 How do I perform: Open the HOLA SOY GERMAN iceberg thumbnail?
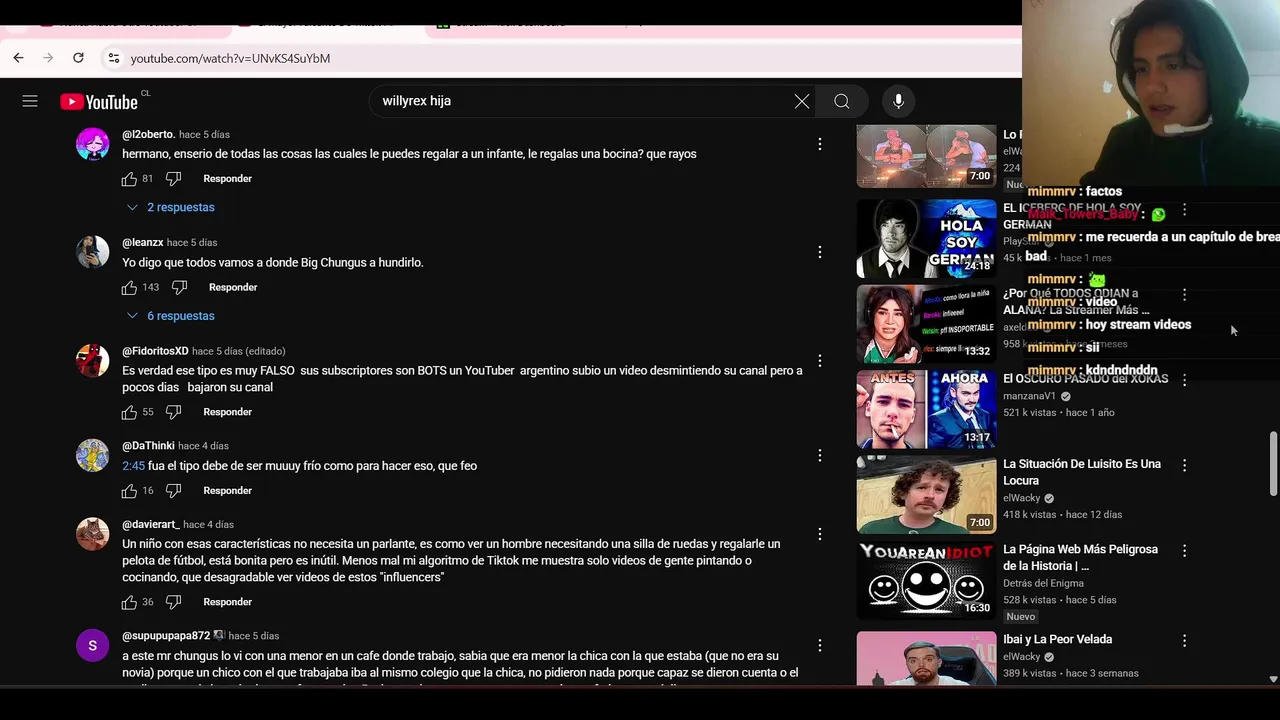tap(926, 238)
